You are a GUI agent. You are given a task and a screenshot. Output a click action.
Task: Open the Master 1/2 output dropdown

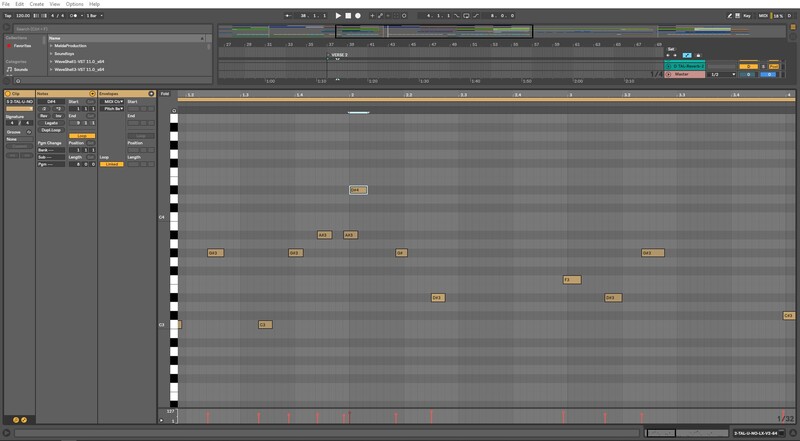tap(722, 74)
